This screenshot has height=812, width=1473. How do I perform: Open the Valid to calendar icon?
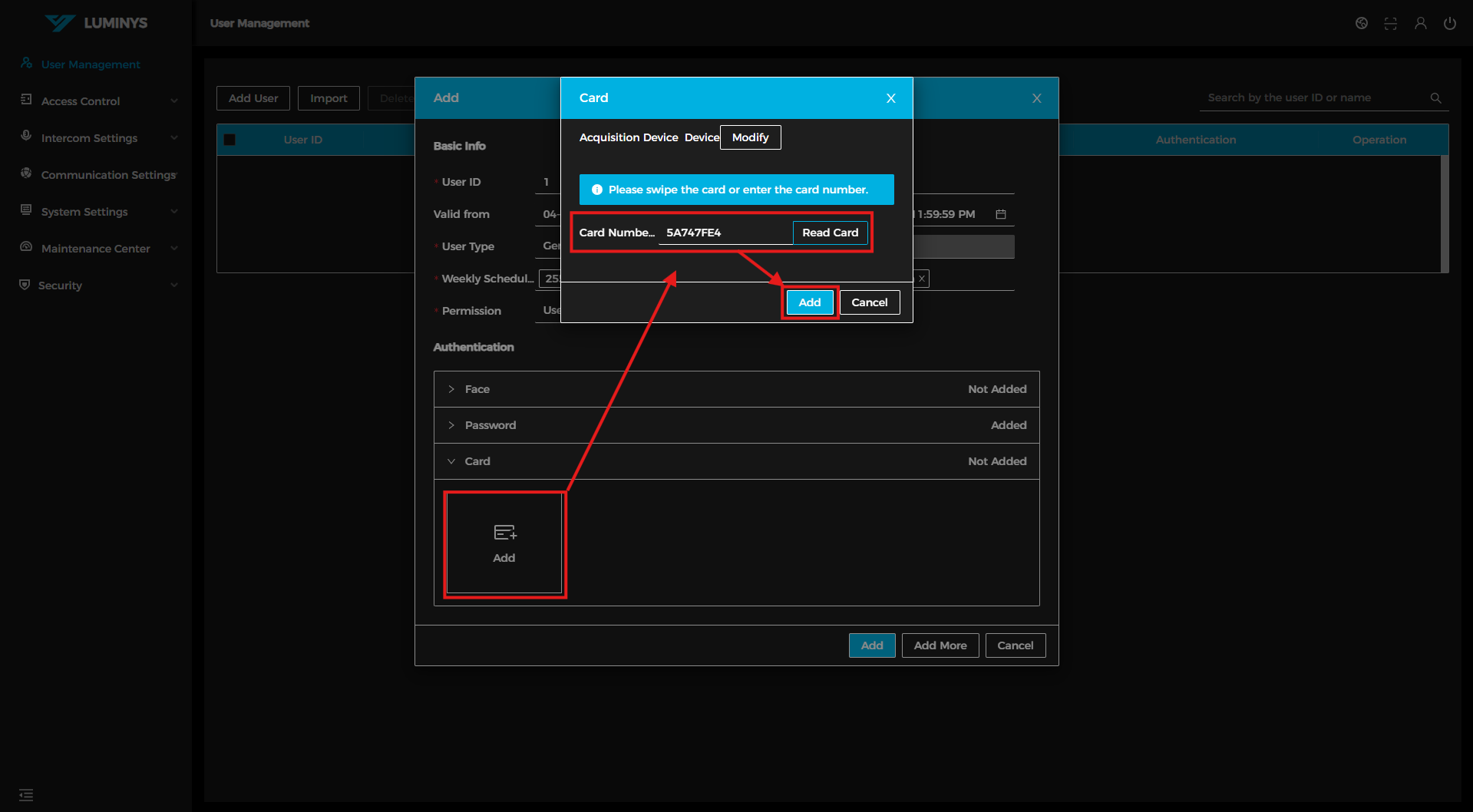(1000, 214)
